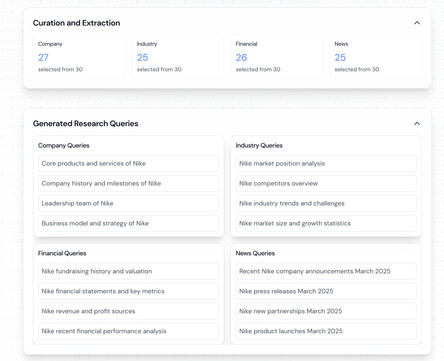This screenshot has height=361, width=444.
Task: Select 'Nike new partnerships March 2025' query
Action: pyautogui.click(x=326, y=311)
